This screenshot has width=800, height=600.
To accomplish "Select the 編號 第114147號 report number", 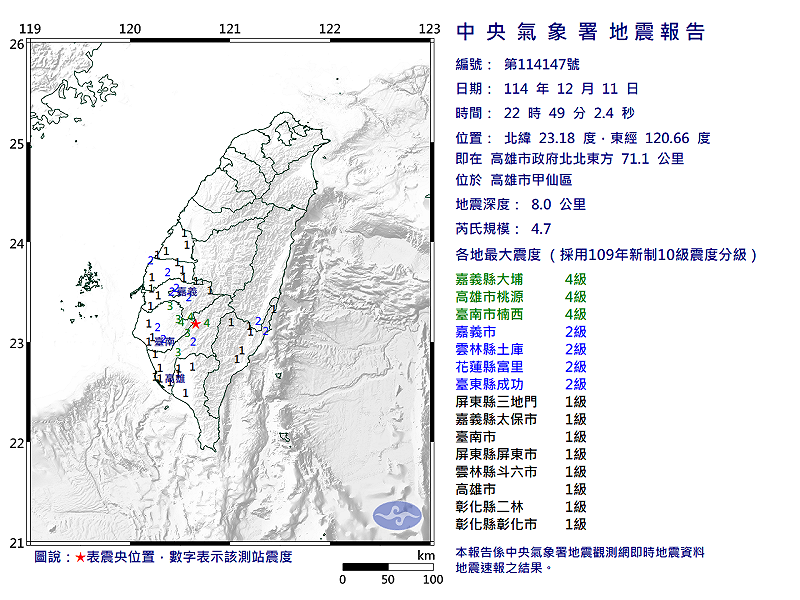I will pyautogui.click(x=516, y=66).
